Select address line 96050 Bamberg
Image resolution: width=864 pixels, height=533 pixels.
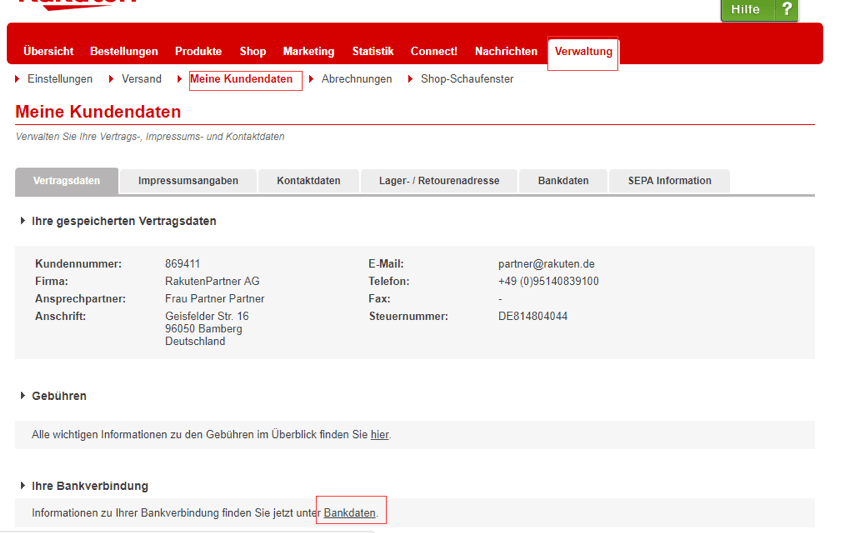pyautogui.click(x=203, y=329)
